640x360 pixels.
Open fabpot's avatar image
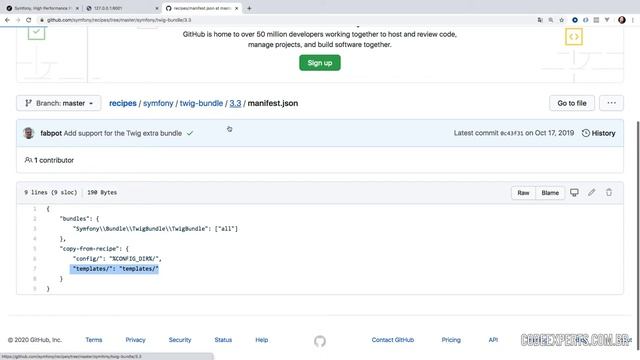(29, 133)
